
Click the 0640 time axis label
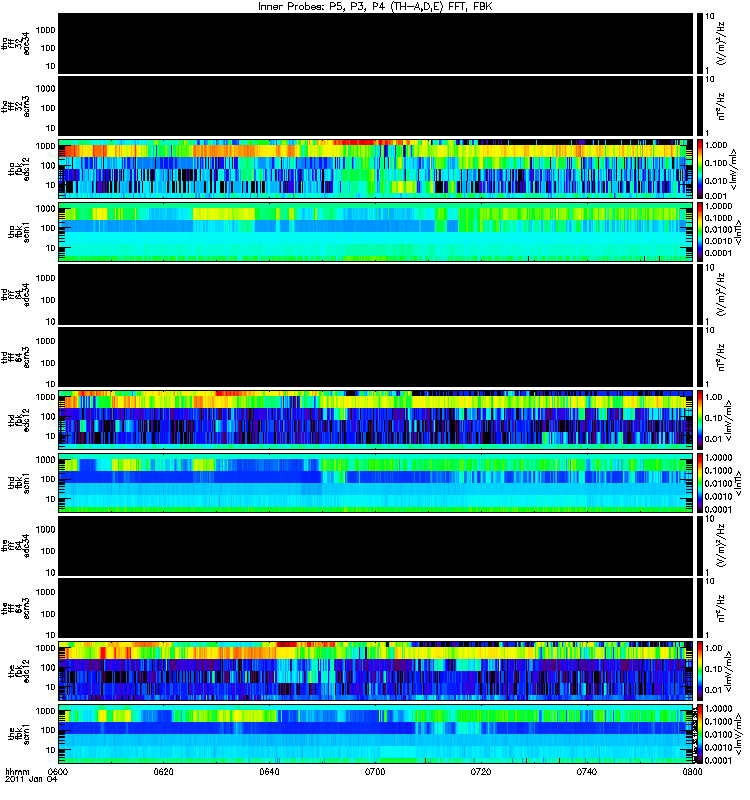click(x=269, y=771)
